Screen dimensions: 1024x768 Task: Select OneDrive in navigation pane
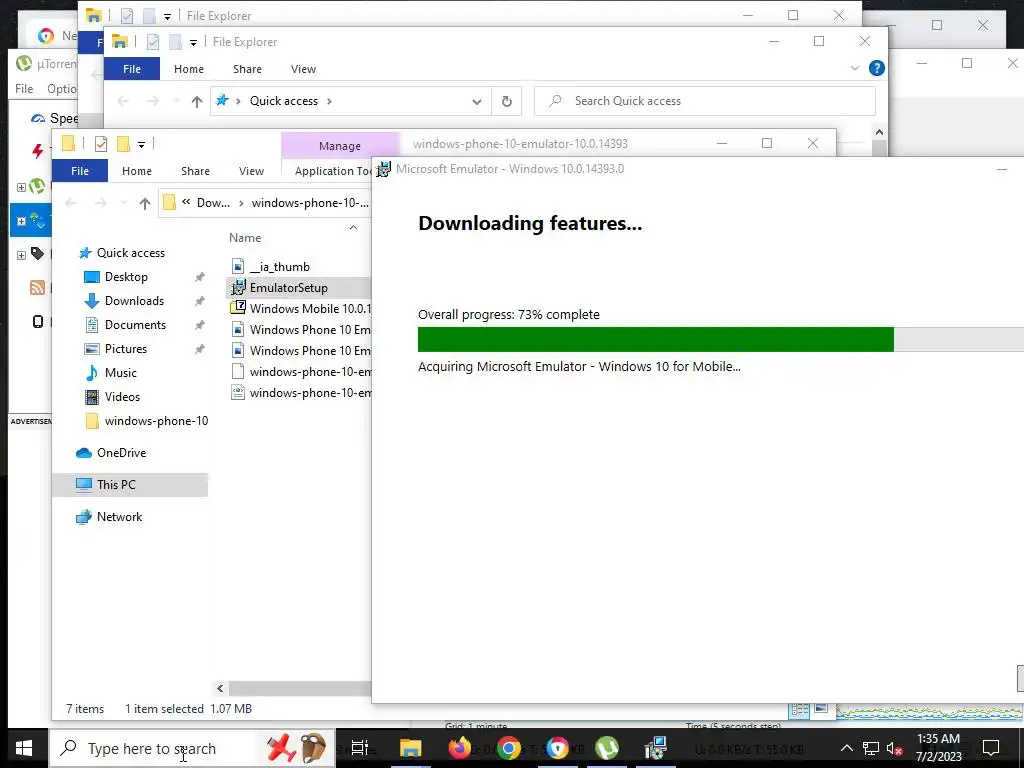point(121,453)
